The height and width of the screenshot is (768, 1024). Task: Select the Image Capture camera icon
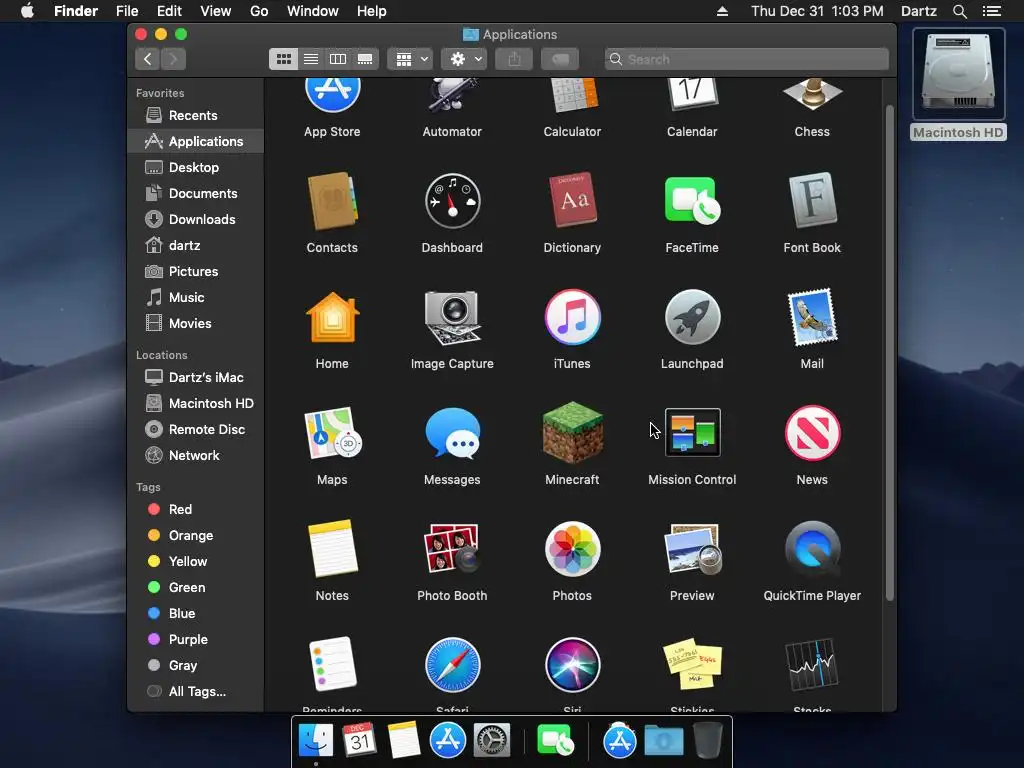click(452, 317)
